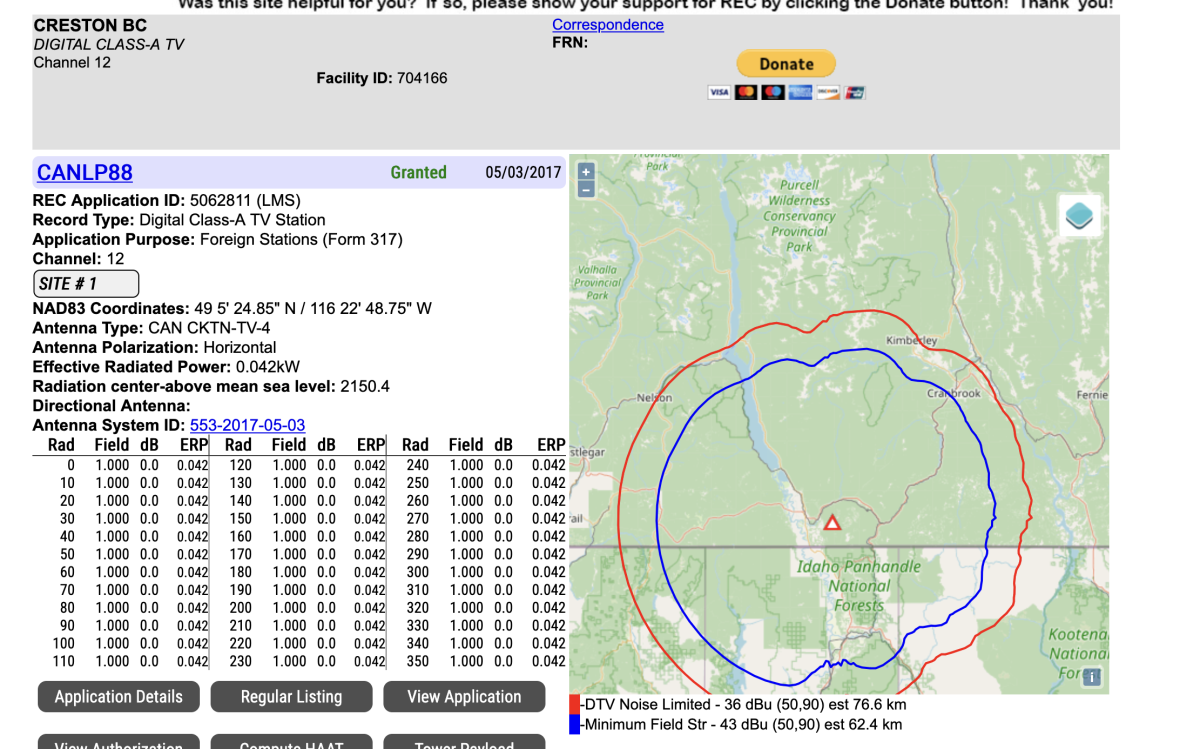Click the payment card logos under Donate
1200x749 pixels.
(x=786, y=93)
